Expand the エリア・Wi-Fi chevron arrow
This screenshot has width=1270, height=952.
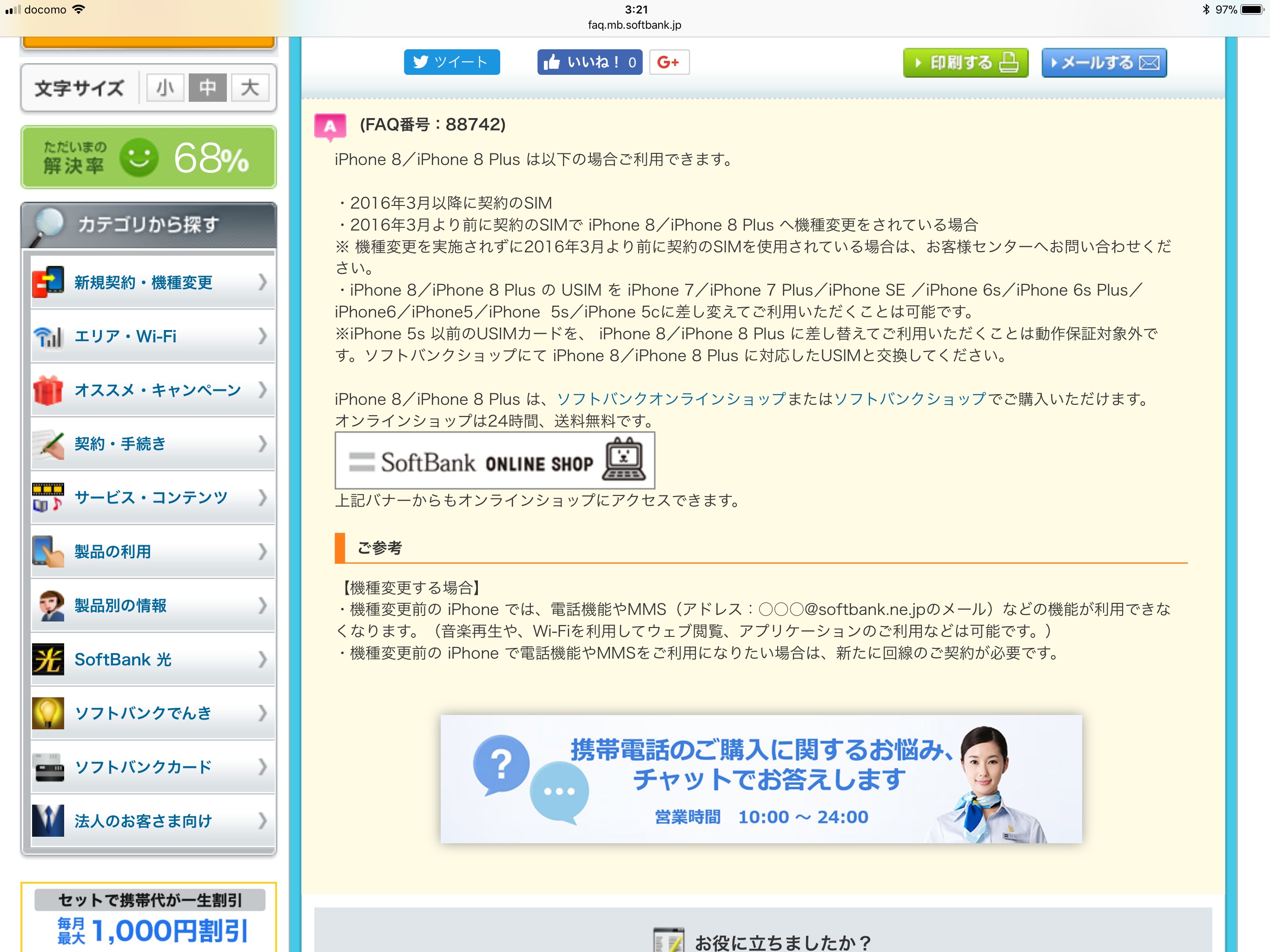[x=262, y=336]
